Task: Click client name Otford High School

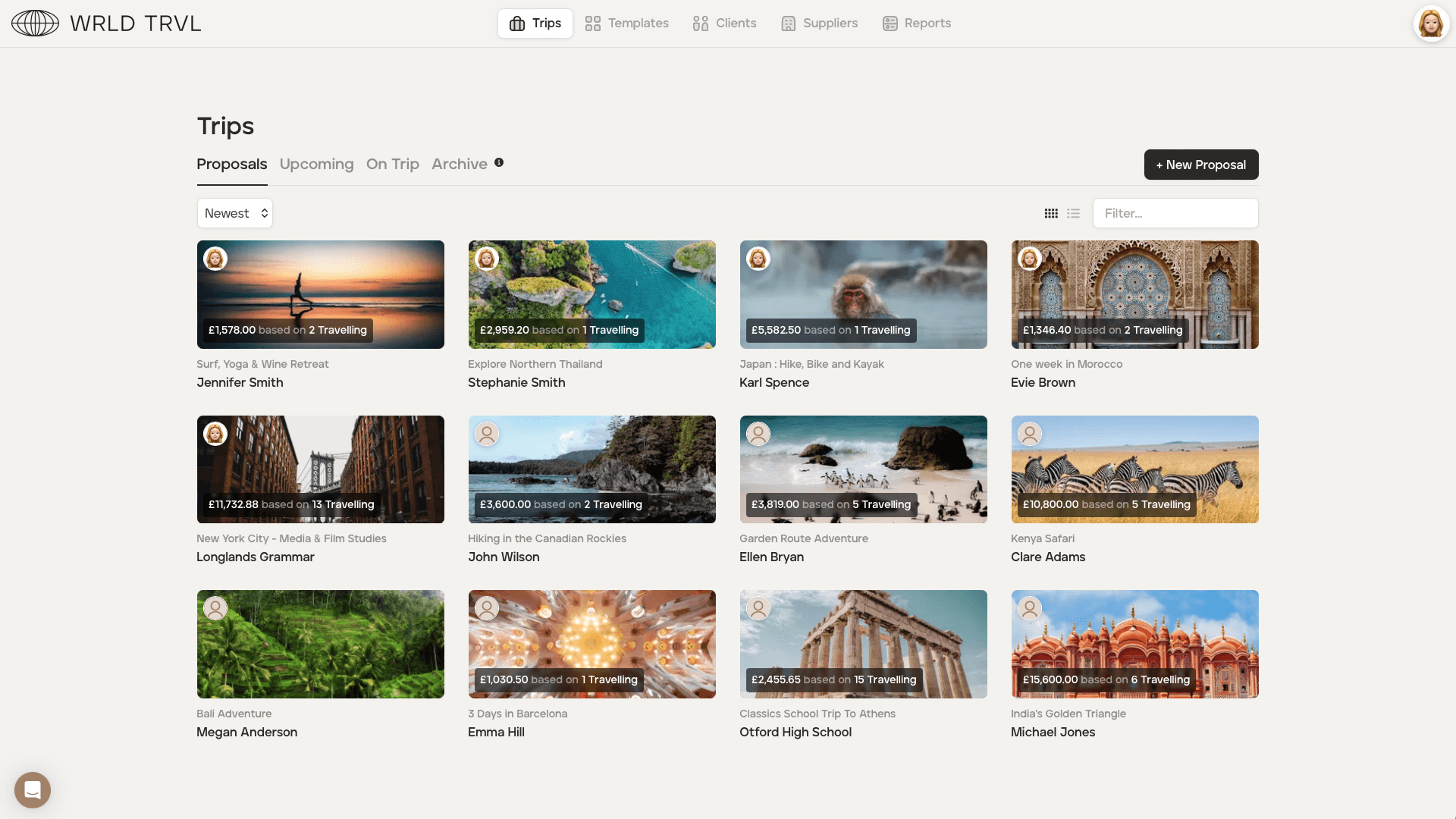Action: click(x=795, y=732)
